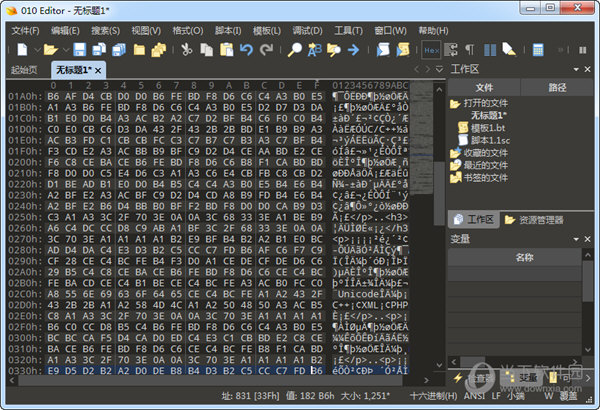Click the Save All toolbar icon
The width and height of the screenshot is (600, 410).
[119, 50]
